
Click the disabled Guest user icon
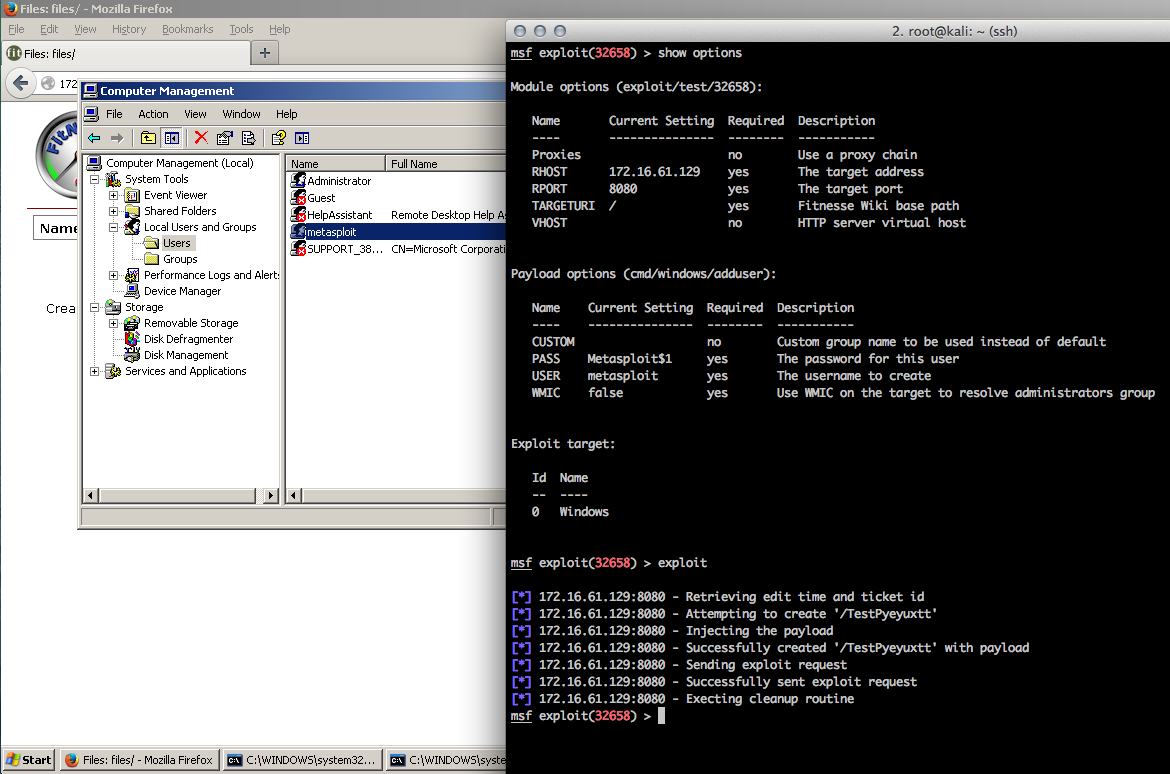tap(298, 198)
